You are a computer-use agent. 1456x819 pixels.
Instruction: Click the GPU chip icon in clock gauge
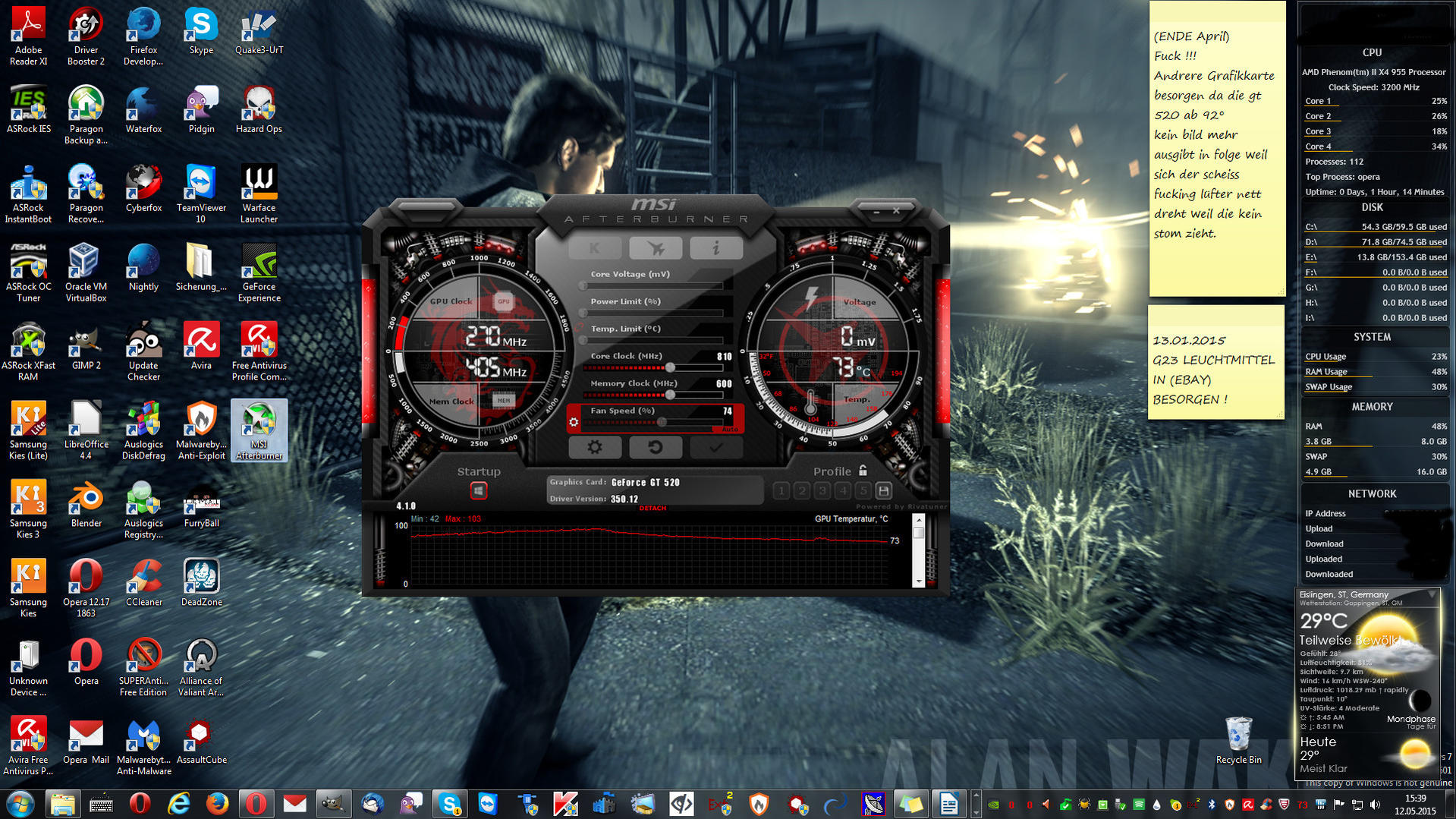click(x=503, y=301)
